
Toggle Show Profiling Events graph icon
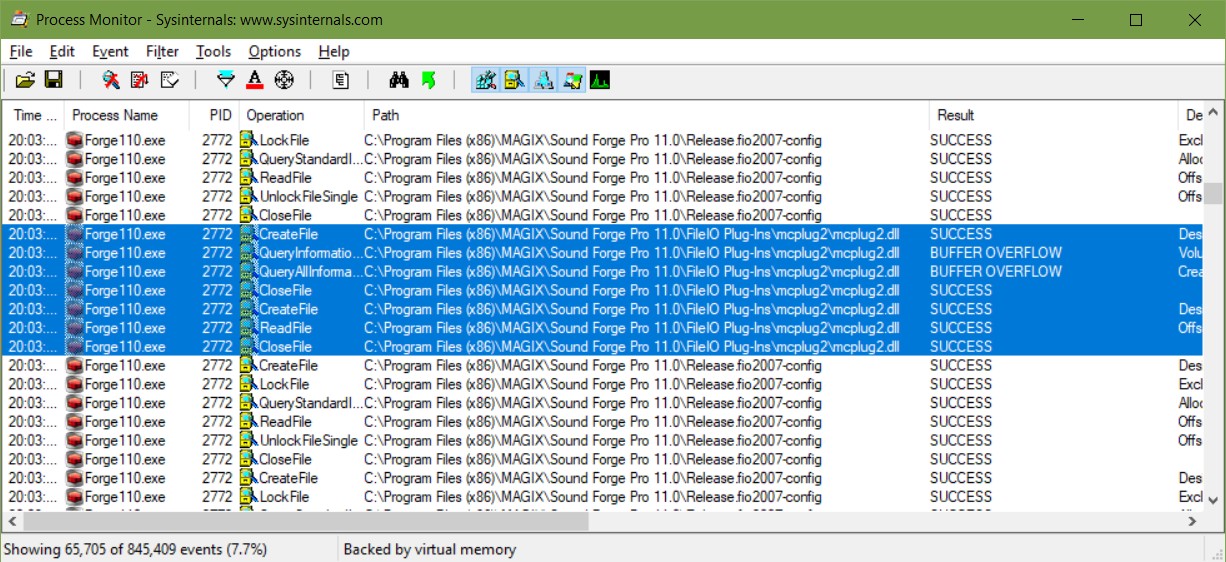click(x=600, y=80)
